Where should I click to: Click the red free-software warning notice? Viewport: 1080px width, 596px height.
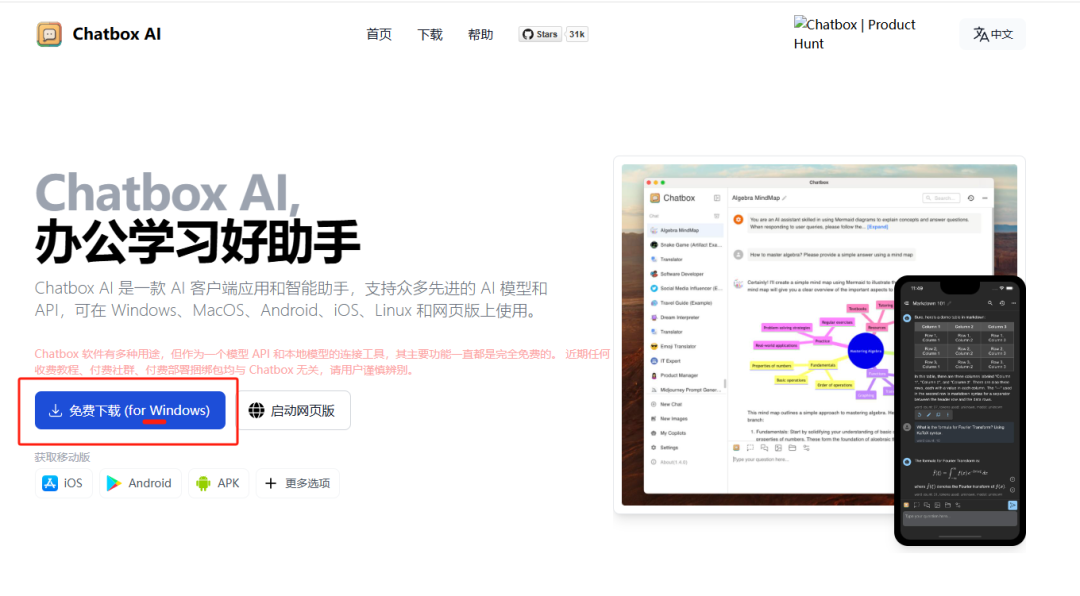point(322,362)
